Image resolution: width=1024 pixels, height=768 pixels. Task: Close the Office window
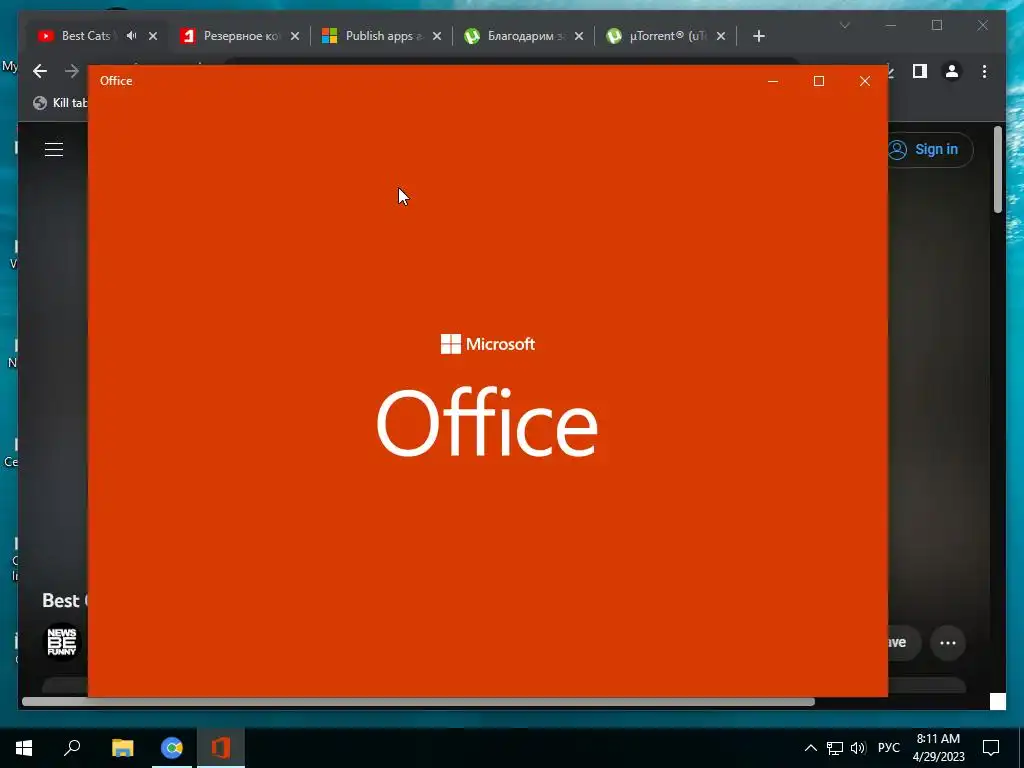(x=865, y=81)
